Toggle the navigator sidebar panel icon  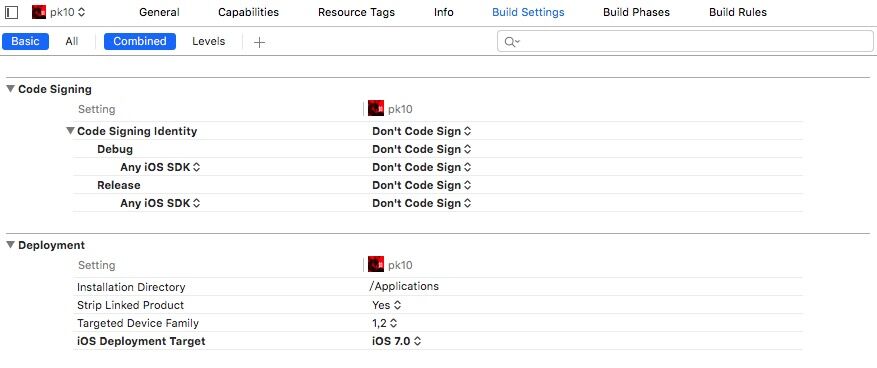(x=11, y=12)
